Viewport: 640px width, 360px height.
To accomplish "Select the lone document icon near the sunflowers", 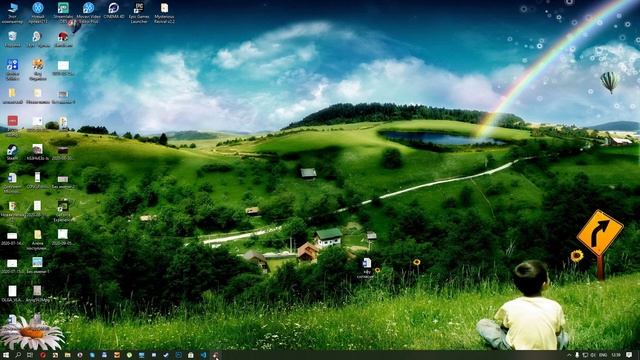I will click(x=366, y=268).
